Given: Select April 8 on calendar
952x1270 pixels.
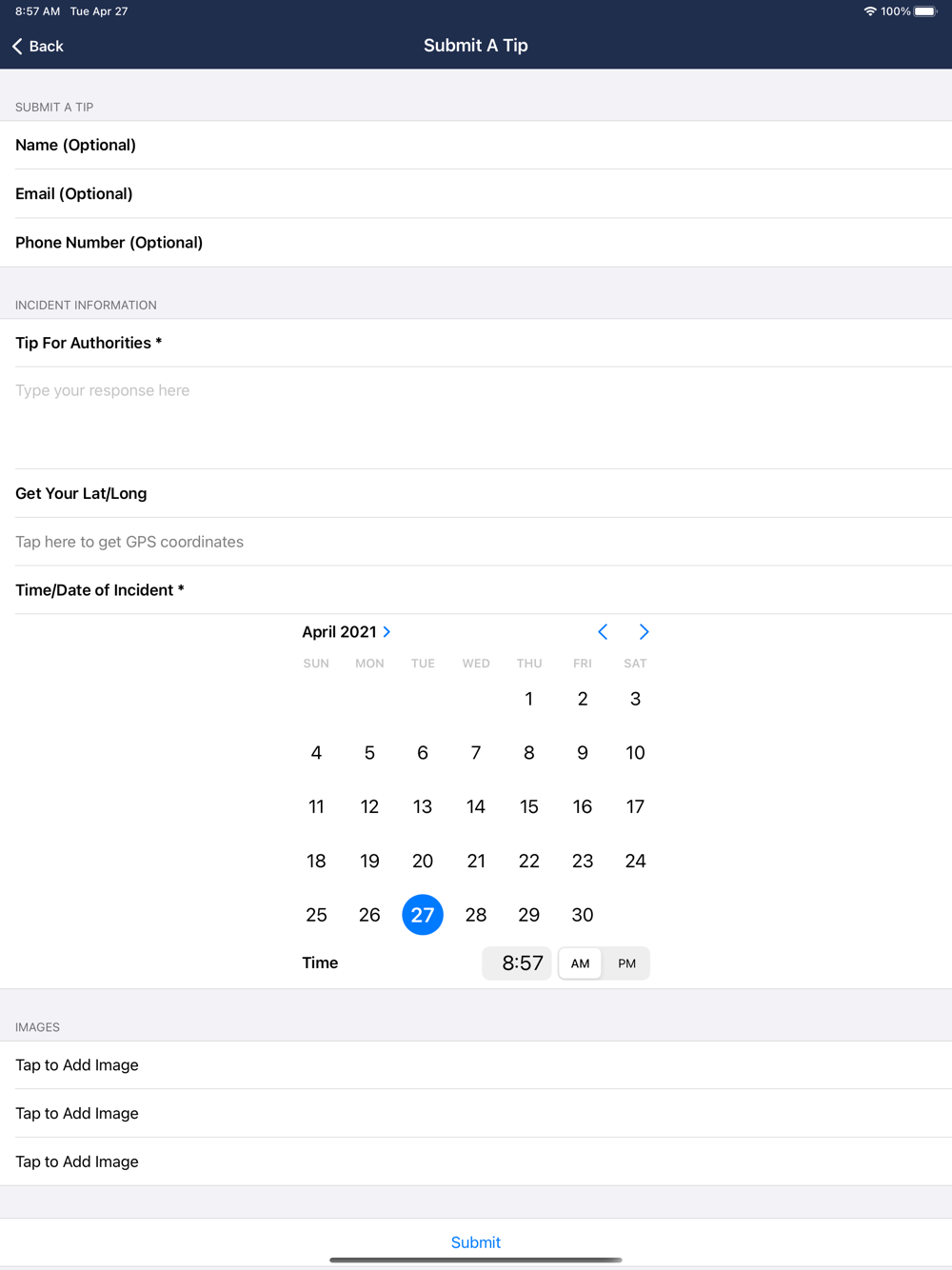Looking at the screenshot, I should coord(529,753).
